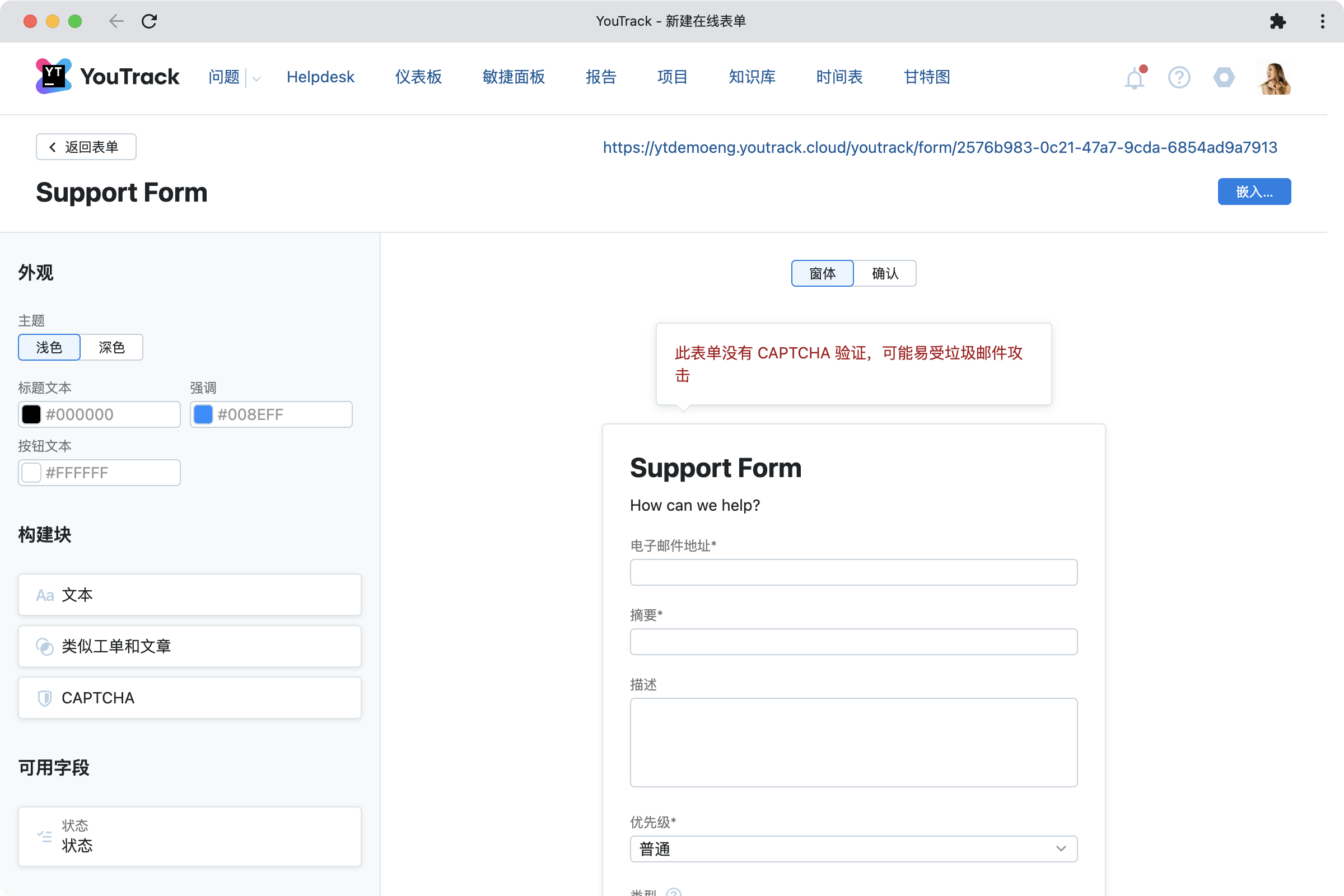The width and height of the screenshot is (1344, 896).
Task: Open the notifications bell
Action: (1135, 78)
